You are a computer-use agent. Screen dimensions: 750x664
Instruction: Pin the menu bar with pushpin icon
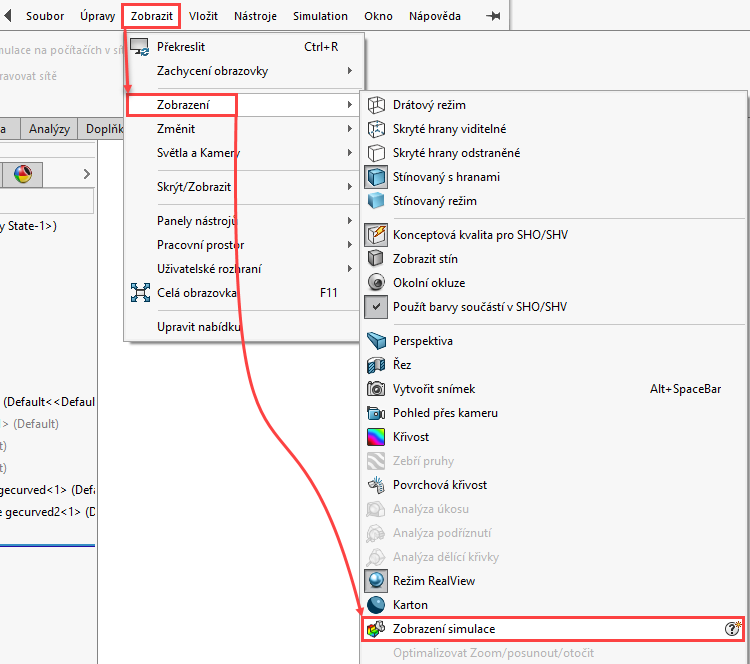pos(493,16)
